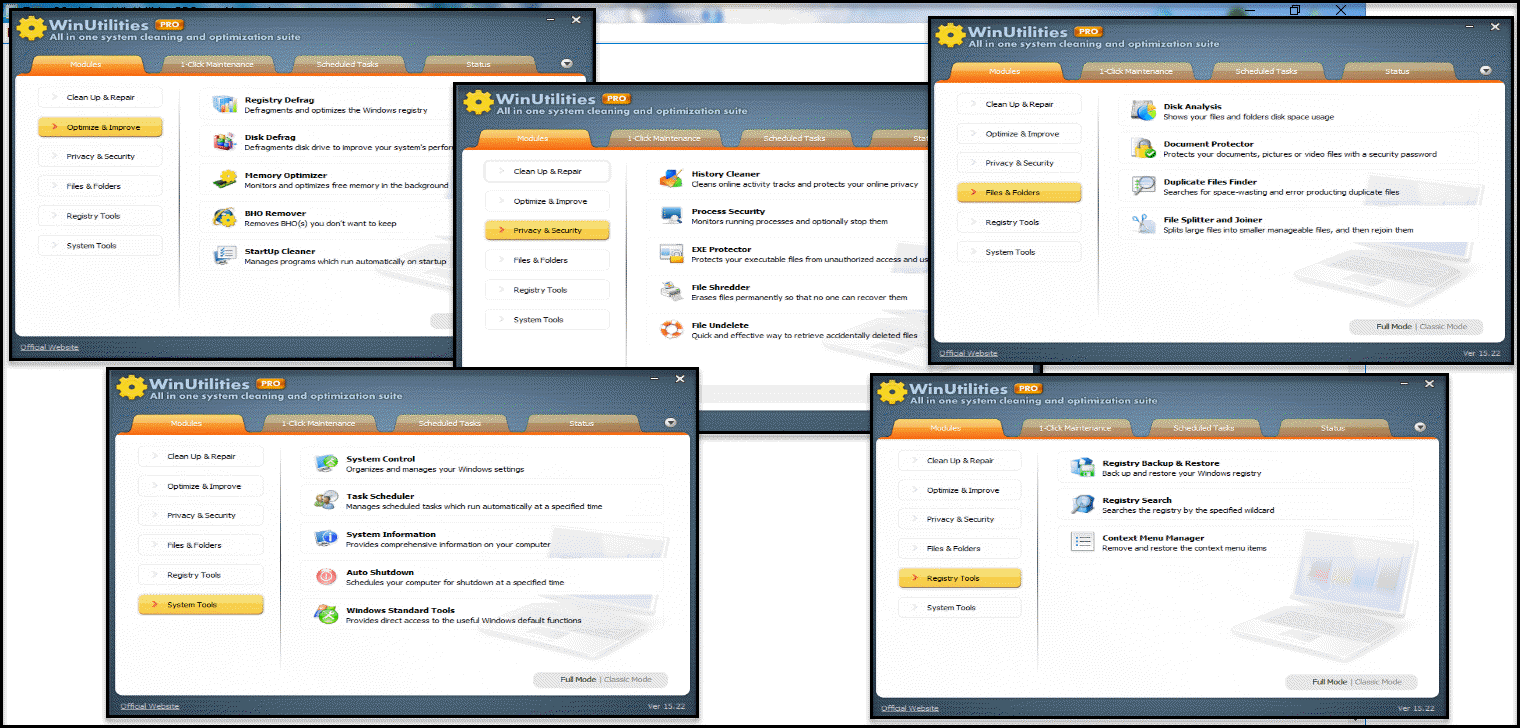1520x728 pixels.
Task: Launch Registry Backup & Restore icon
Action: tap(1082, 468)
